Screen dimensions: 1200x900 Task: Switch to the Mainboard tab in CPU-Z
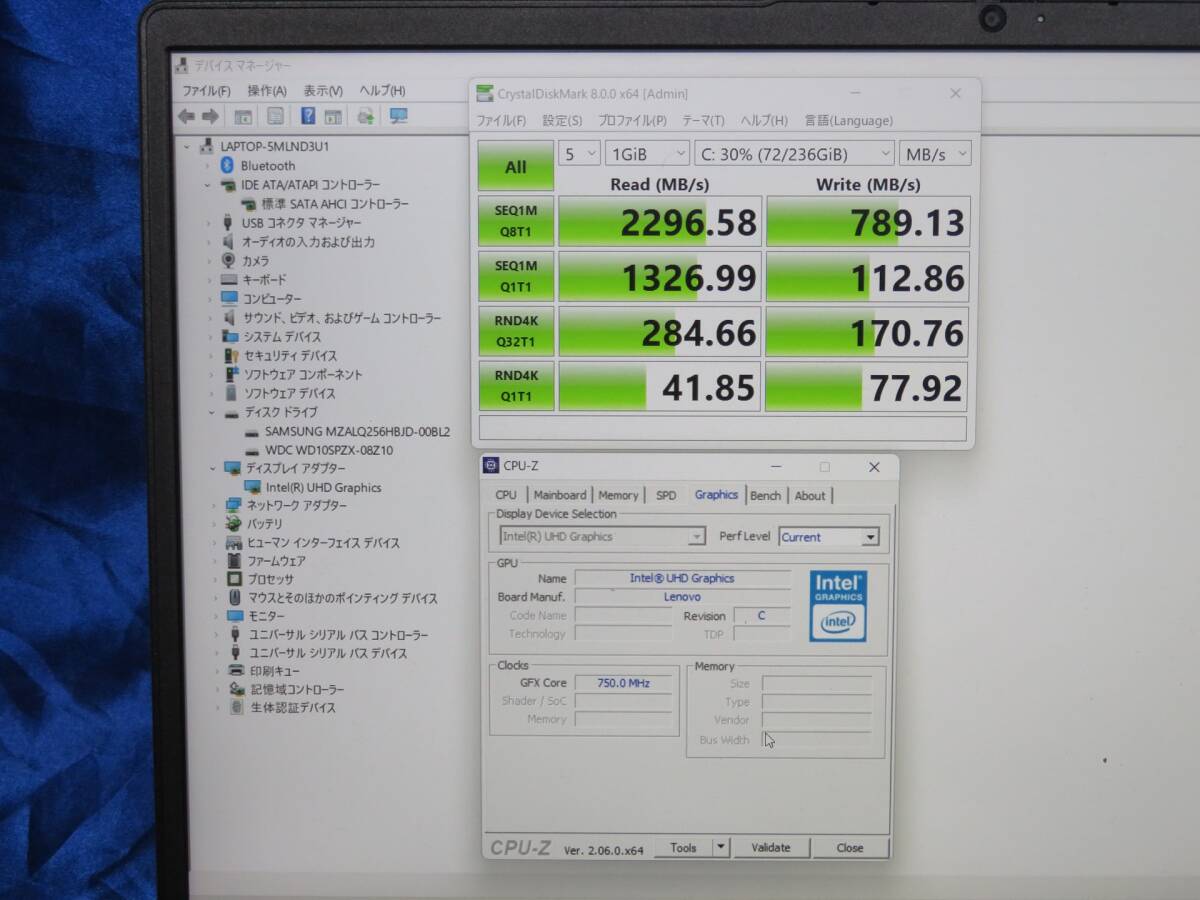(x=560, y=495)
